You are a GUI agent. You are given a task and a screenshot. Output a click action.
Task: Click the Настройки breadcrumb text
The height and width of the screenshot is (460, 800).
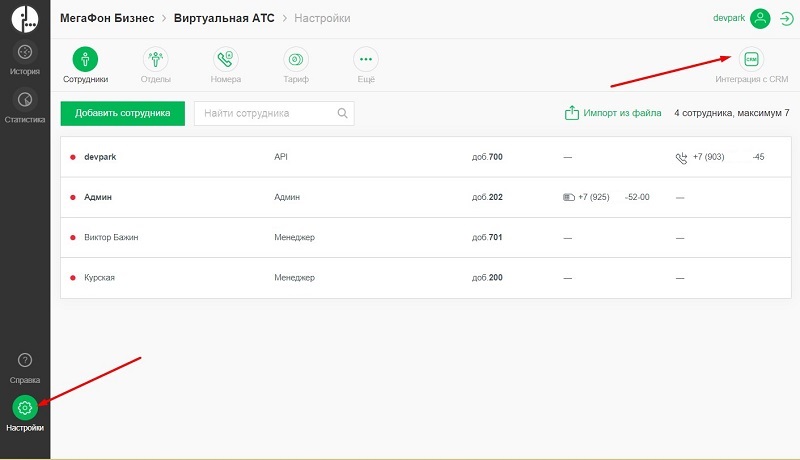pos(322,18)
